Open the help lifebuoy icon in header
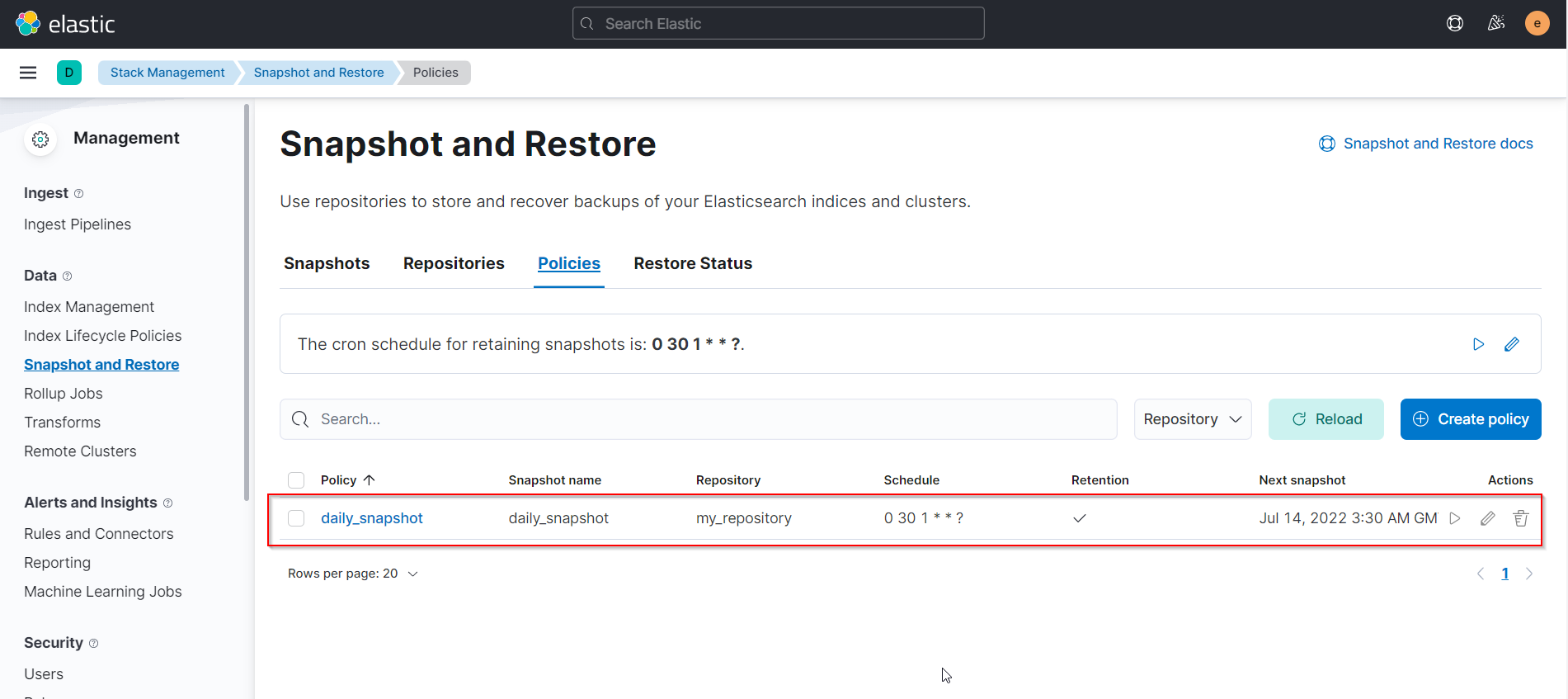The height and width of the screenshot is (699, 1568). click(x=1455, y=23)
